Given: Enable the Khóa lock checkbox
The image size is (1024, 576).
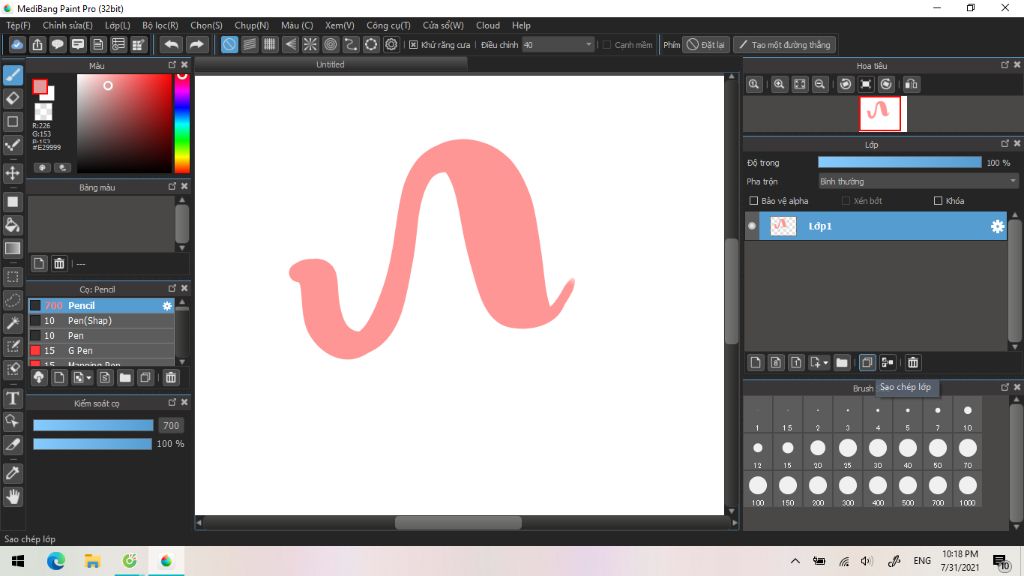Looking at the screenshot, I should [938, 200].
